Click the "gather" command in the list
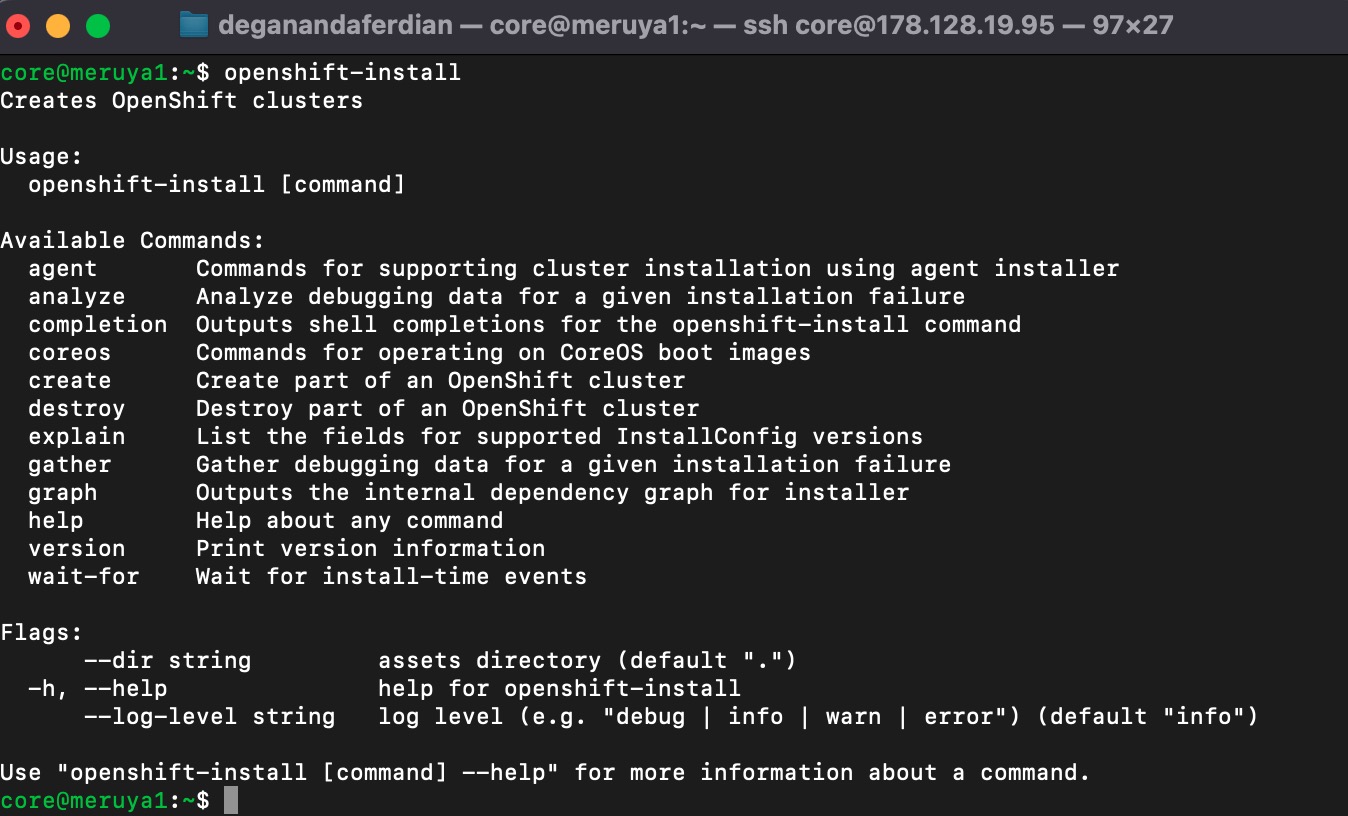The height and width of the screenshot is (816, 1348). click(x=69, y=464)
